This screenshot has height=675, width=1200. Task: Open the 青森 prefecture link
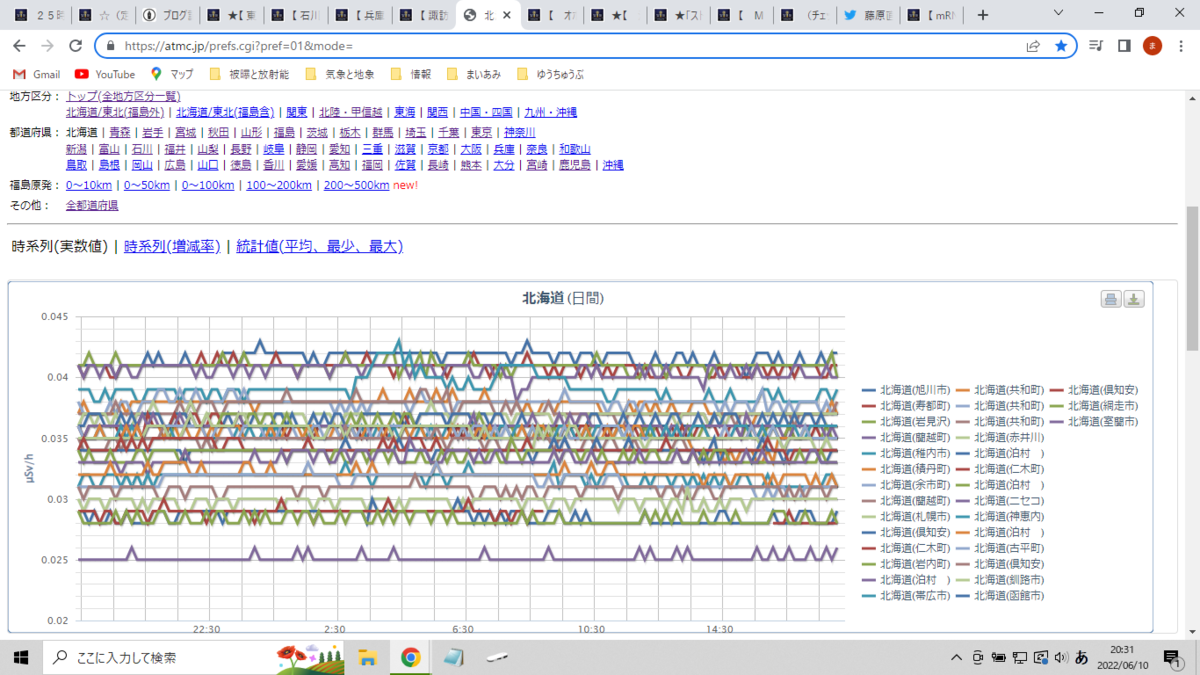119,133
